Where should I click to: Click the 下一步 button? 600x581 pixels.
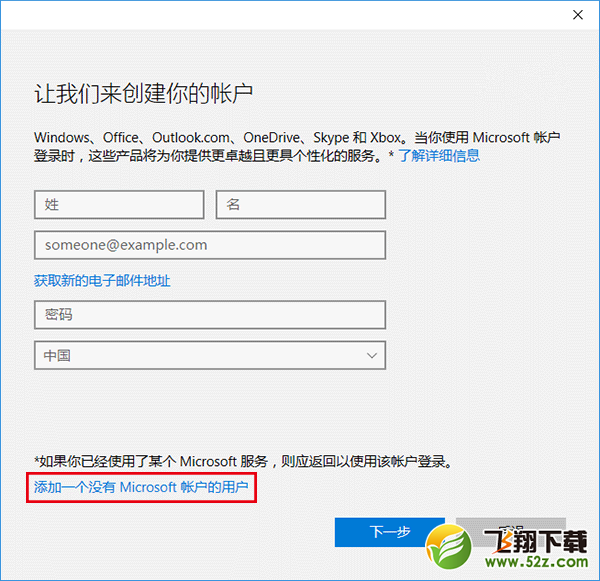point(390,532)
